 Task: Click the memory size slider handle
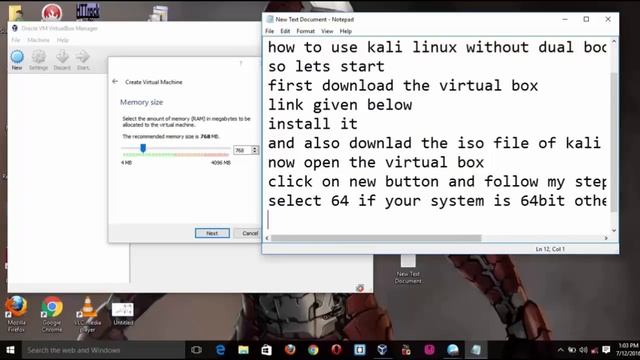143,148
